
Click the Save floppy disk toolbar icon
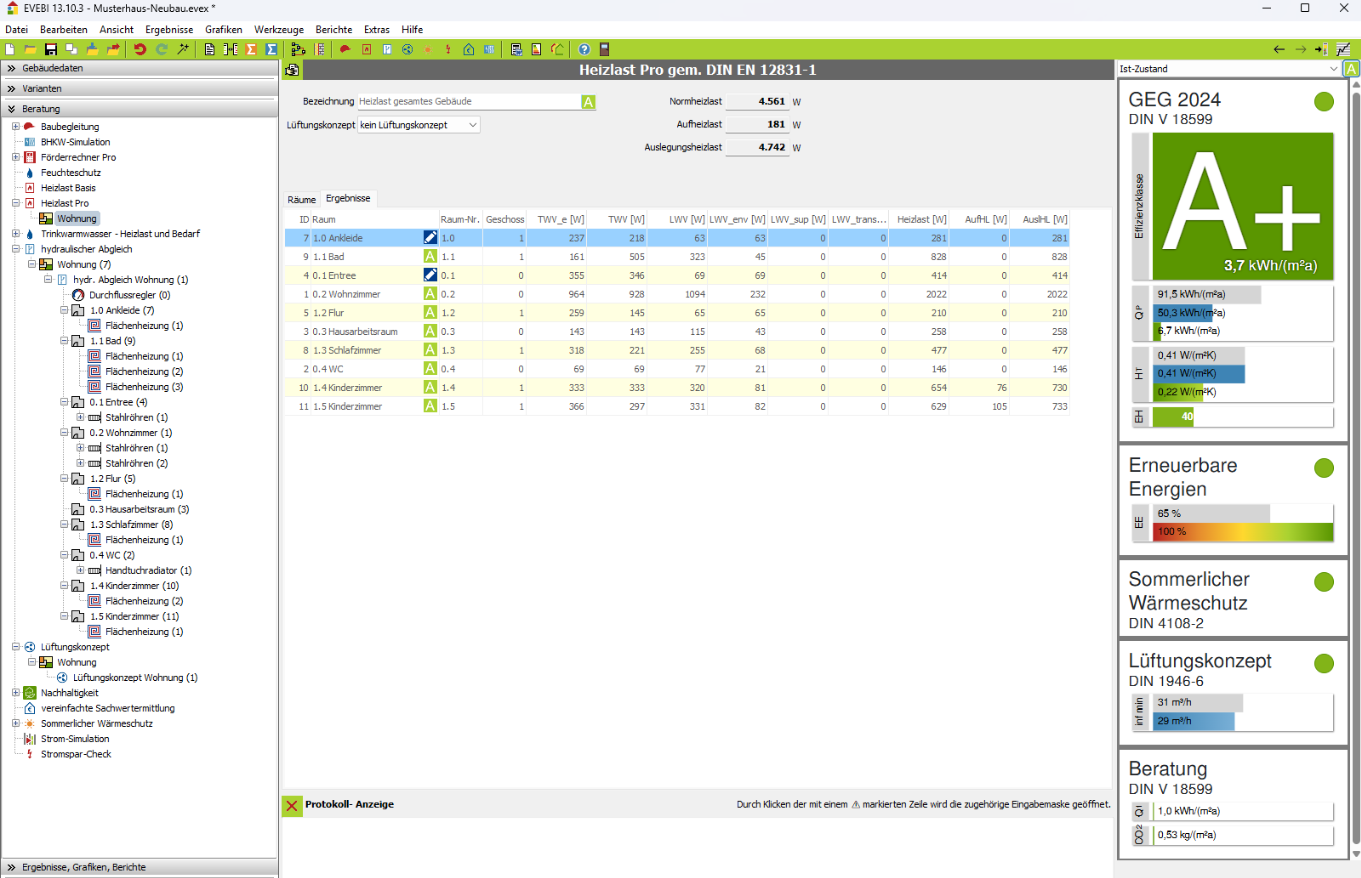(50, 49)
